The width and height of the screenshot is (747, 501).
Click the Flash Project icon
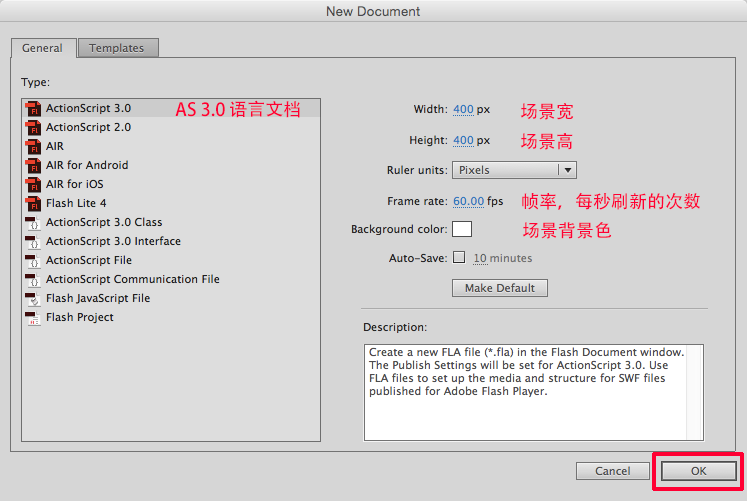coord(33,317)
